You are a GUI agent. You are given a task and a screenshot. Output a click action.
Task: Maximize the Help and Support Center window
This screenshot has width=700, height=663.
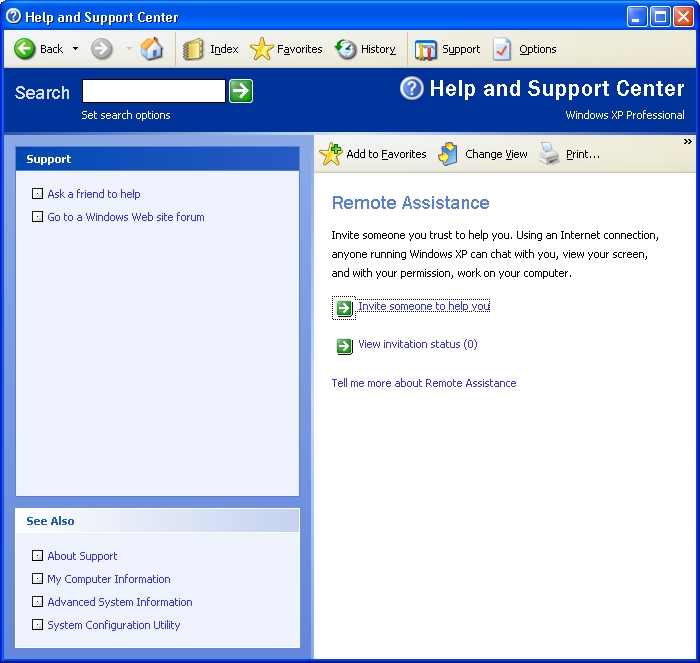(x=660, y=17)
